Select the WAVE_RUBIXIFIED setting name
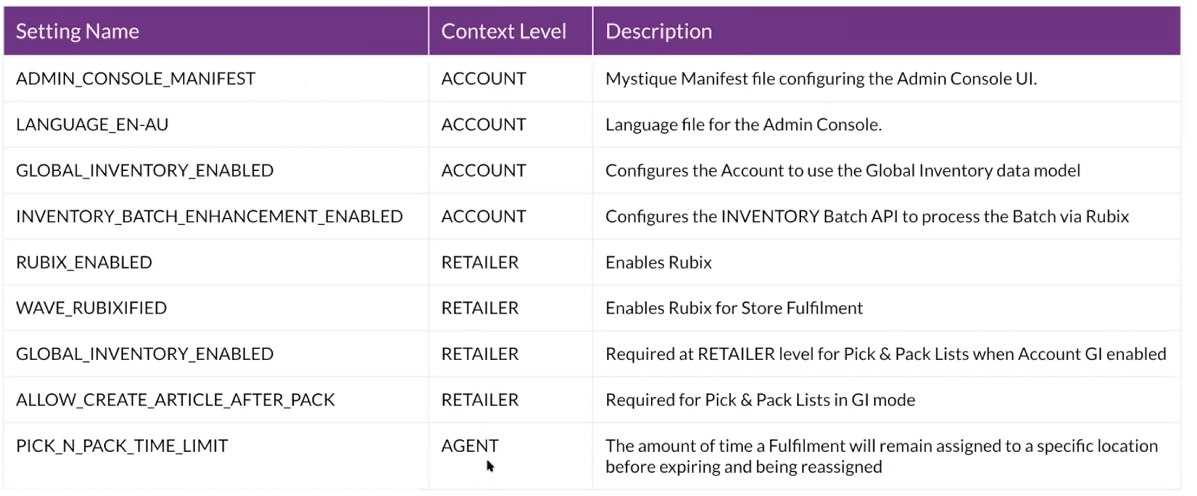Viewport: 1197px width, 496px height. [x=91, y=309]
